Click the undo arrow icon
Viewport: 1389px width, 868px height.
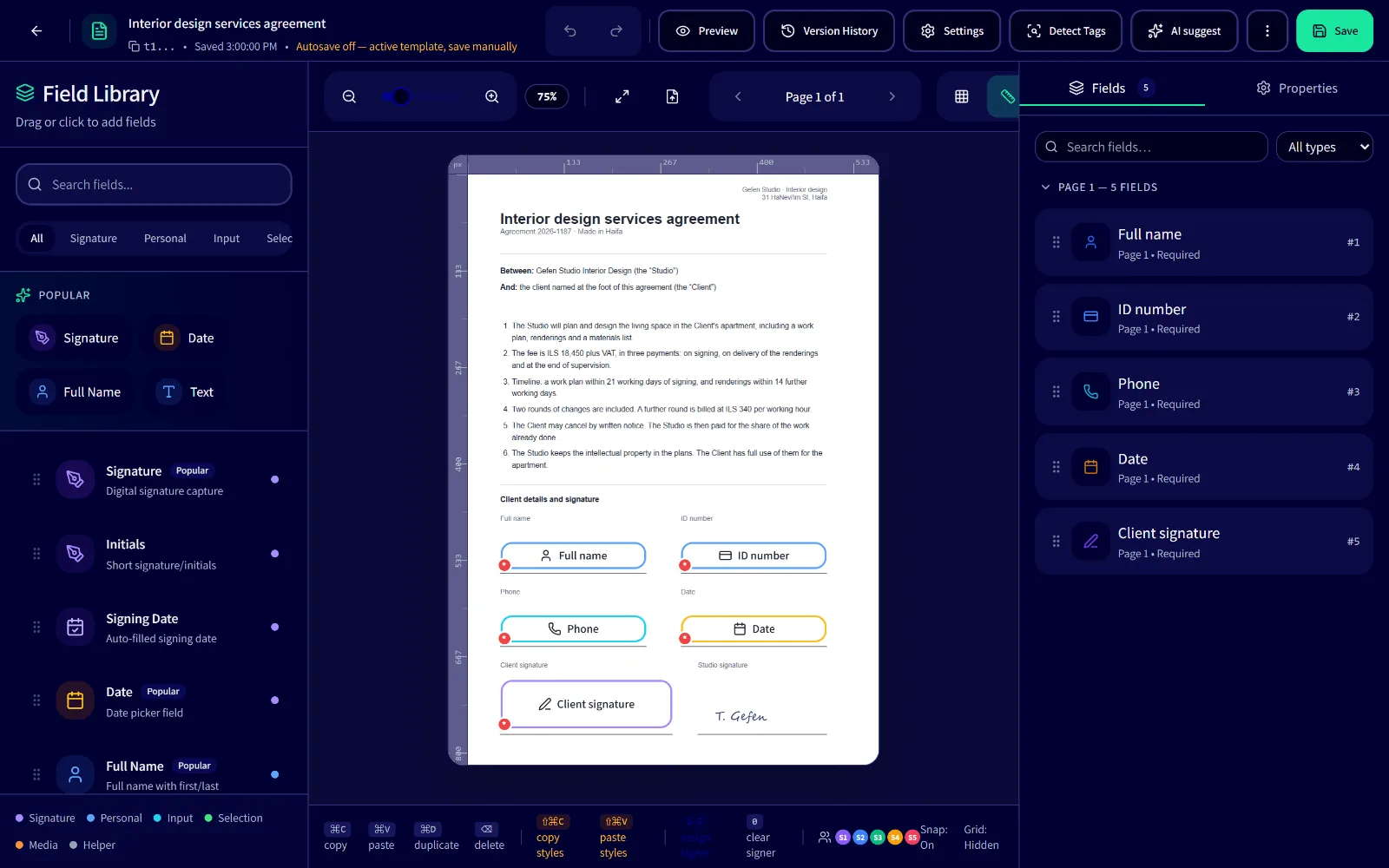click(x=570, y=31)
